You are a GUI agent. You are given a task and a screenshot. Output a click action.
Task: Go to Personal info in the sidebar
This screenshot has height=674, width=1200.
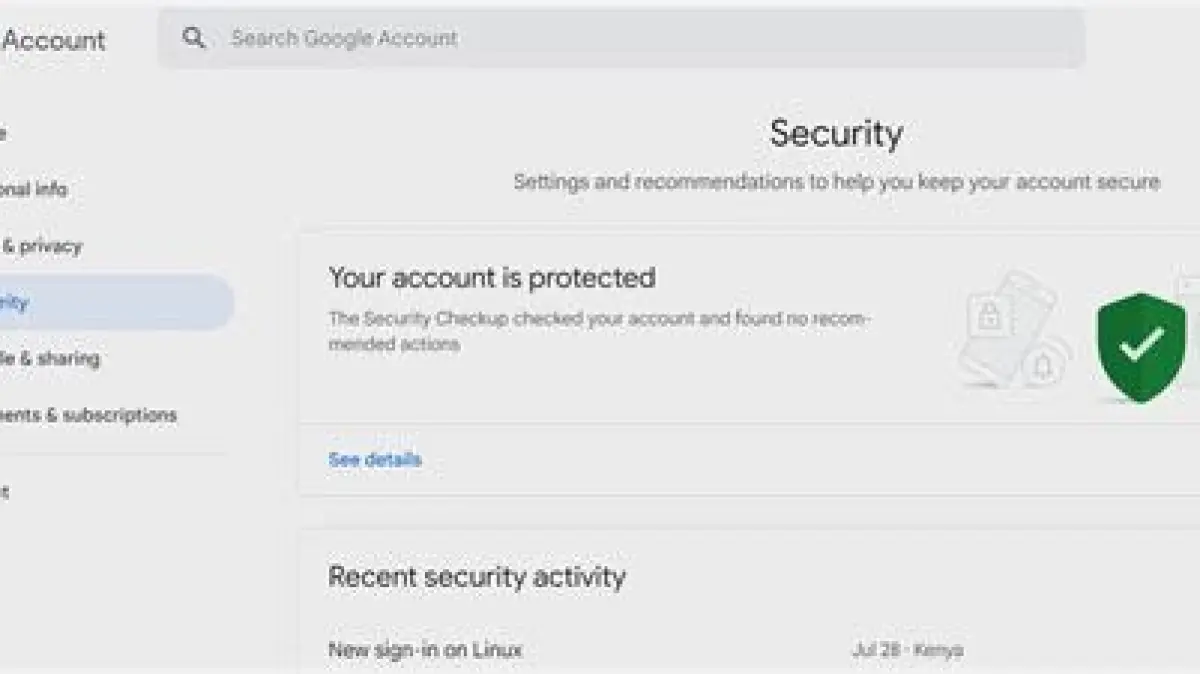35,189
